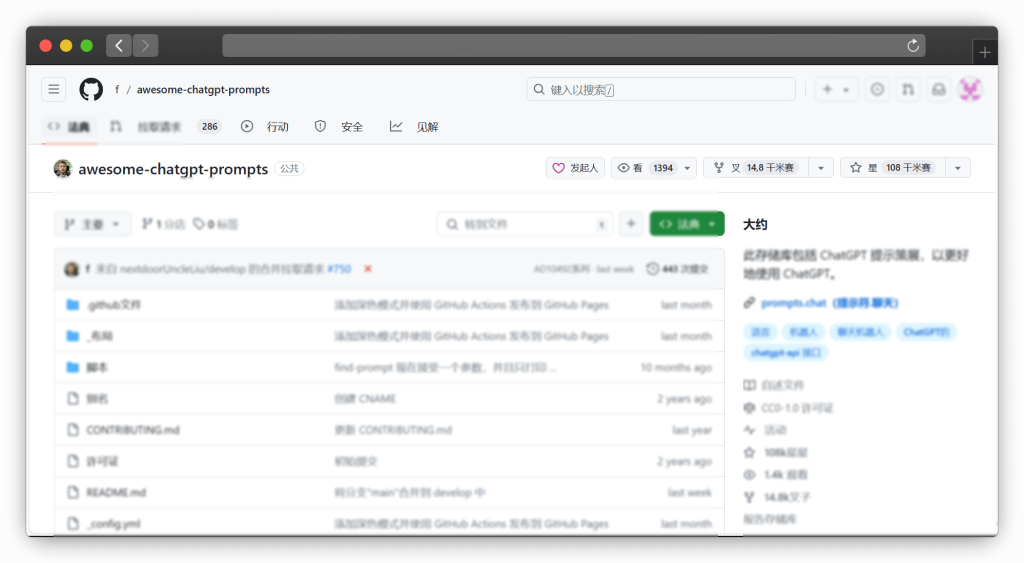View the branches count link

click(x=163, y=224)
